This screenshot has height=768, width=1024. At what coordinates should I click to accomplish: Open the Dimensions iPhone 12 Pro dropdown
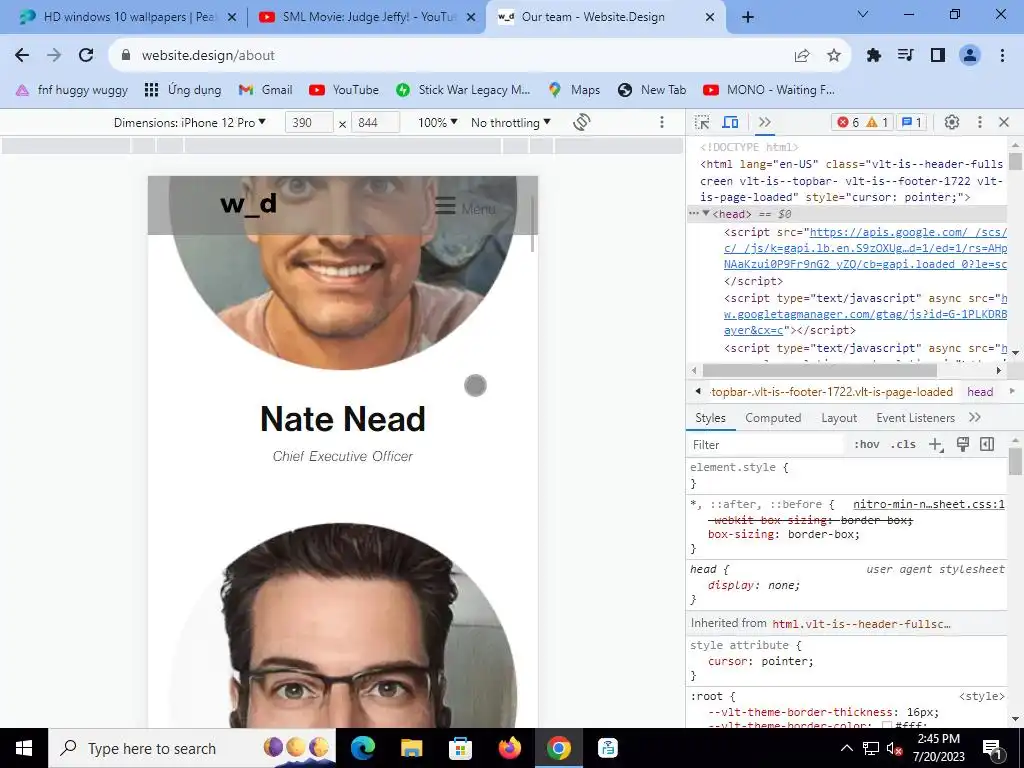tap(190, 123)
